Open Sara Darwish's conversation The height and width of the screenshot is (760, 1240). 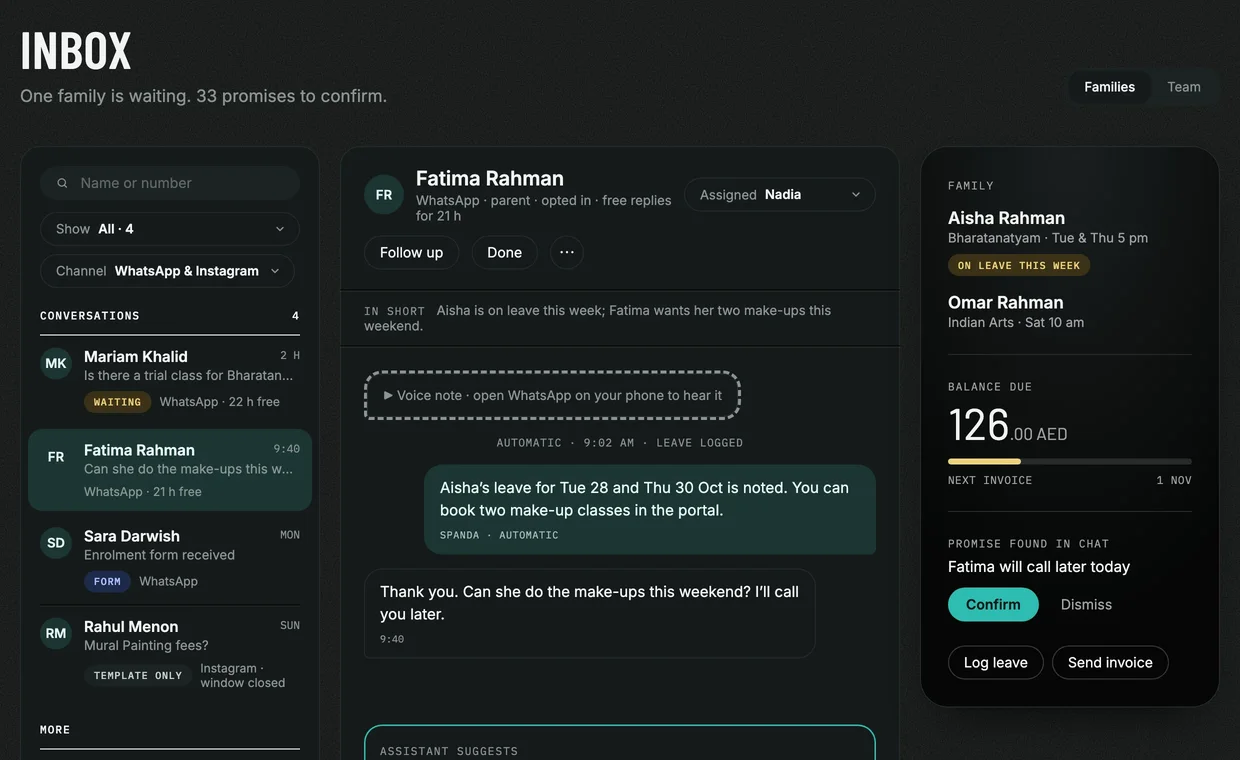tap(170, 558)
